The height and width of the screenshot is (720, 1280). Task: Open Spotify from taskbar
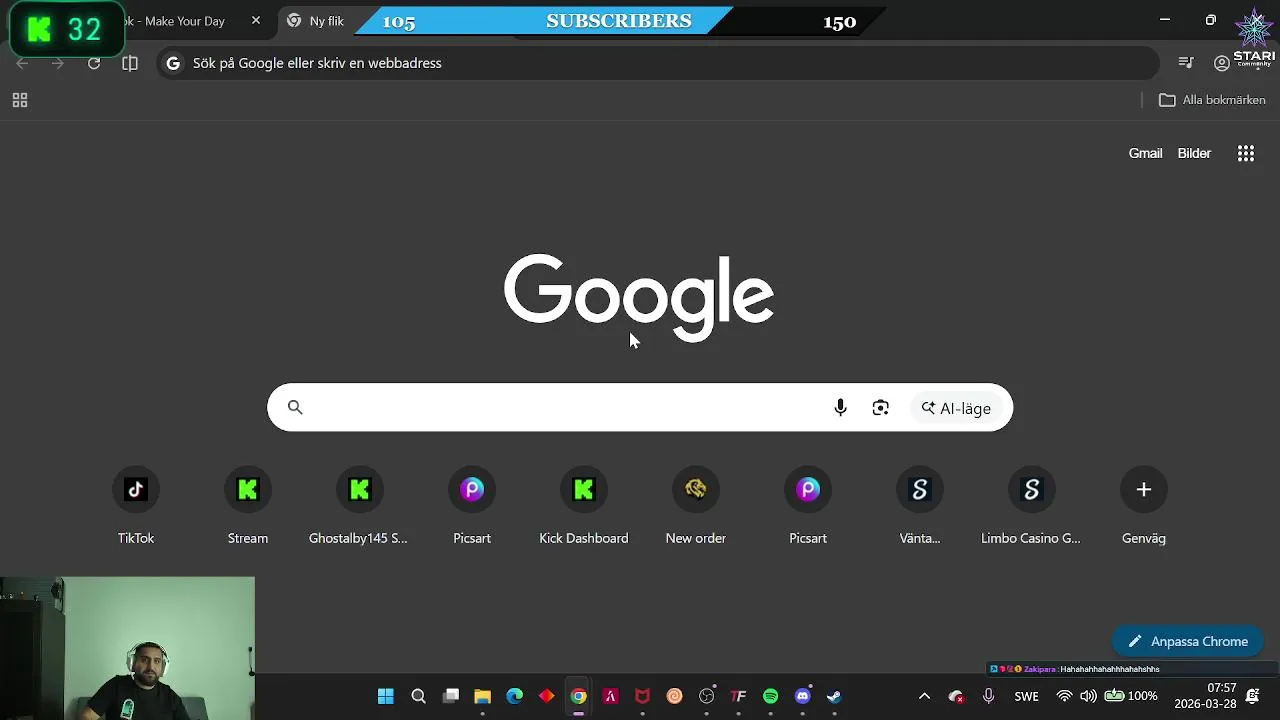(x=771, y=696)
